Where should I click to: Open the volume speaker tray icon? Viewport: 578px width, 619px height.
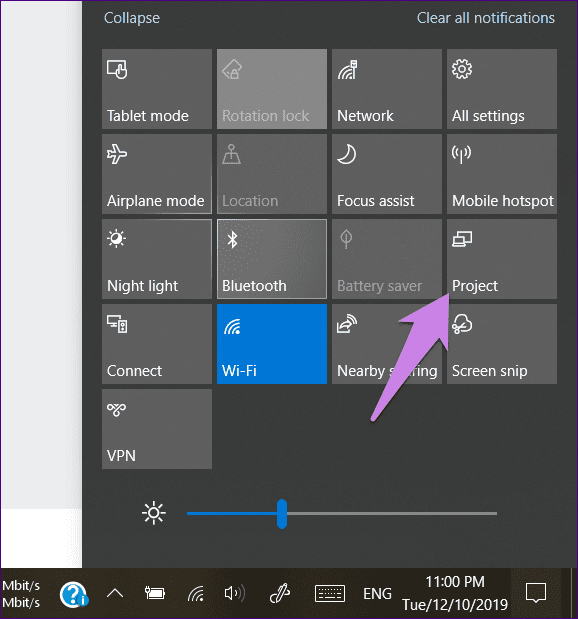pyautogui.click(x=235, y=593)
